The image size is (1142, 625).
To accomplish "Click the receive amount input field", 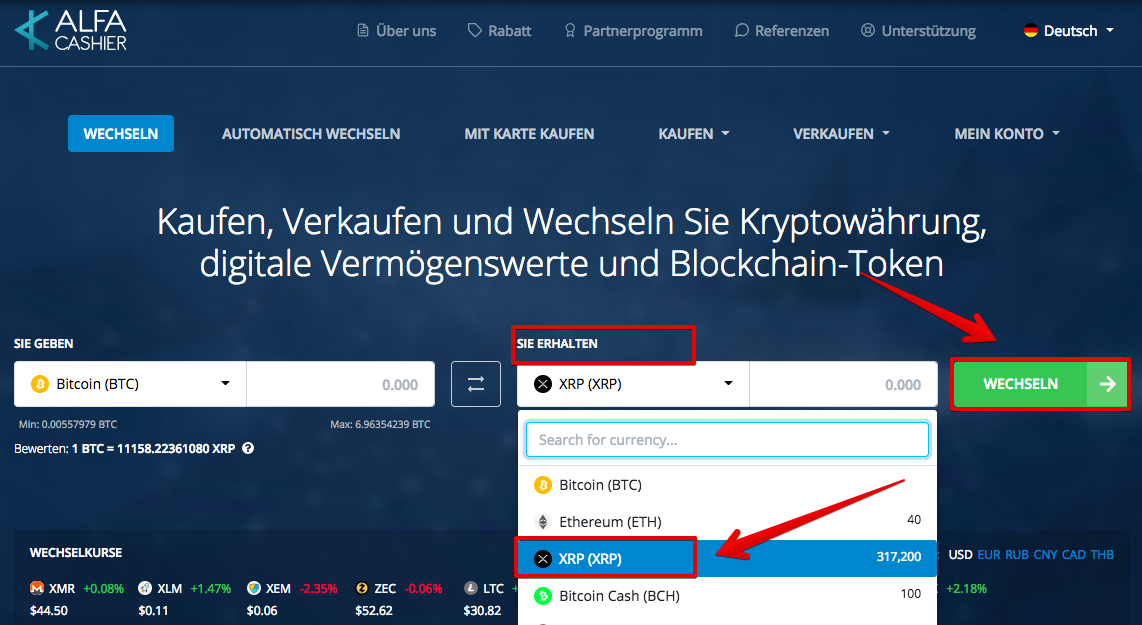I will click(x=843, y=384).
